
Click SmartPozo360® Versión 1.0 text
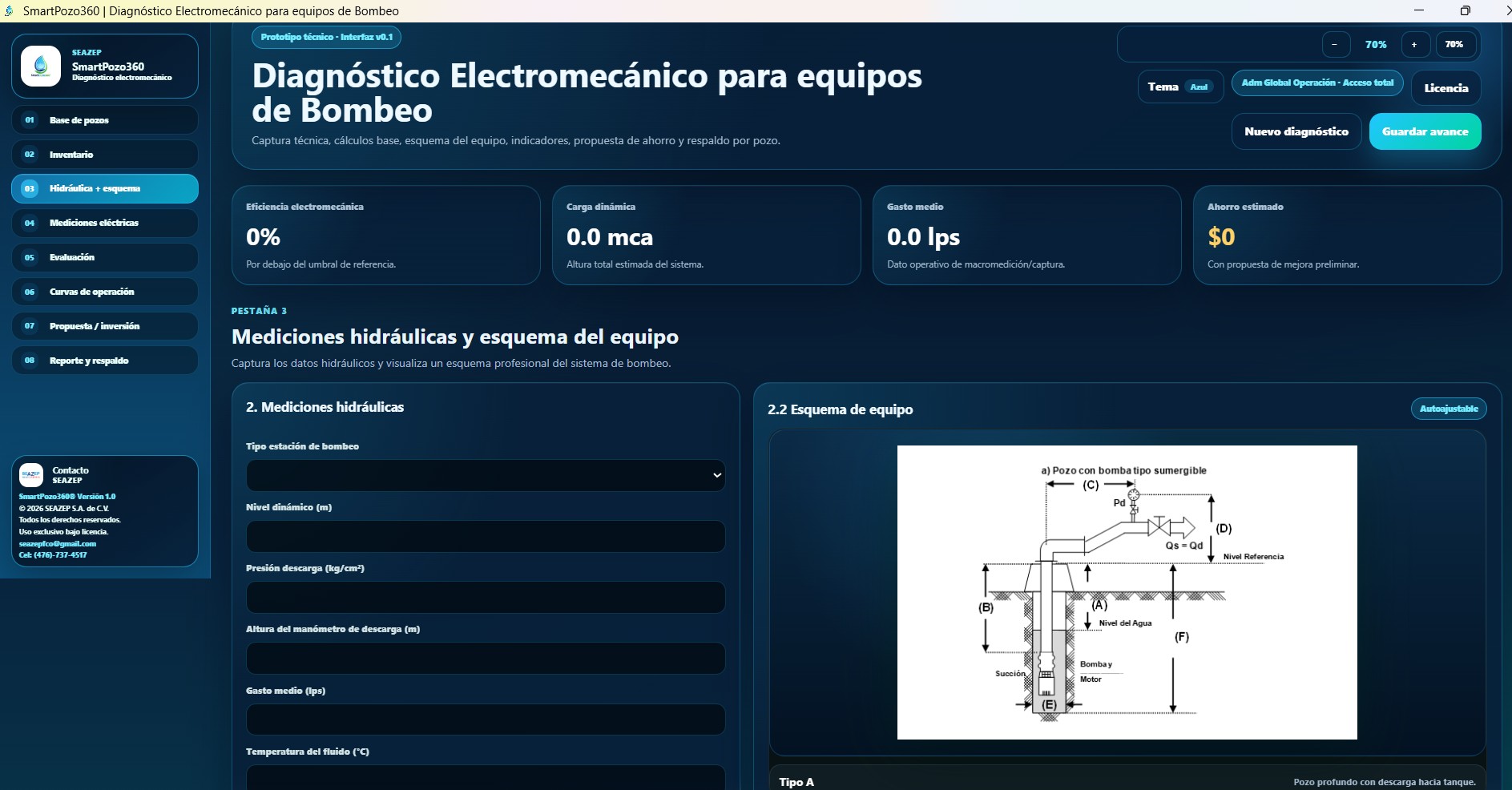coord(67,497)
